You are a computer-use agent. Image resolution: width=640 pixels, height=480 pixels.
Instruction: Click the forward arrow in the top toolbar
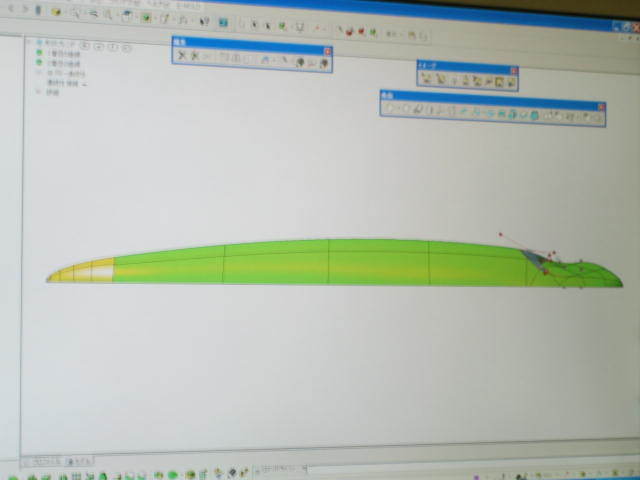pyautogui.click(x=25, y=9)
